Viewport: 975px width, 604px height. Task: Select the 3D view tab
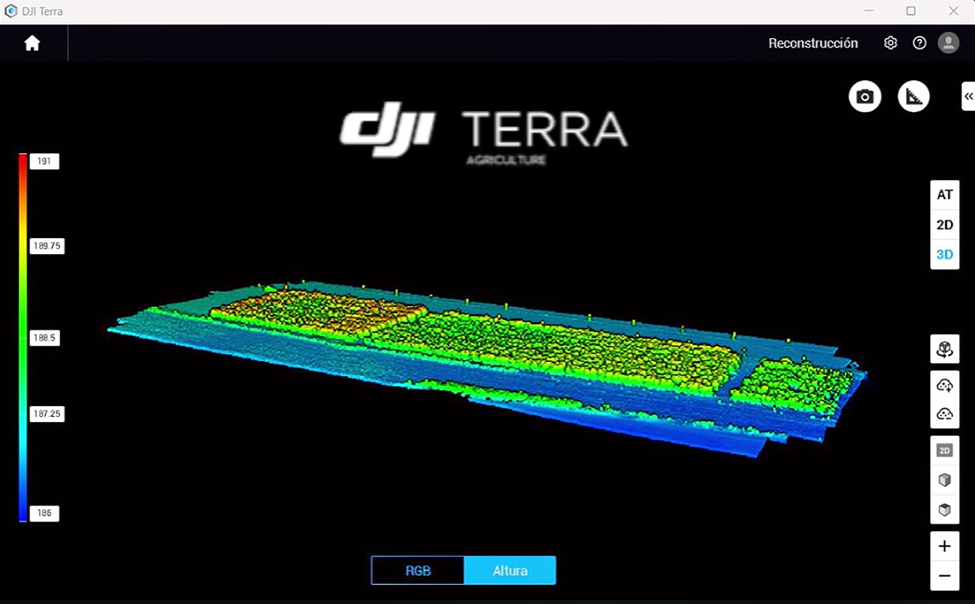944,255
